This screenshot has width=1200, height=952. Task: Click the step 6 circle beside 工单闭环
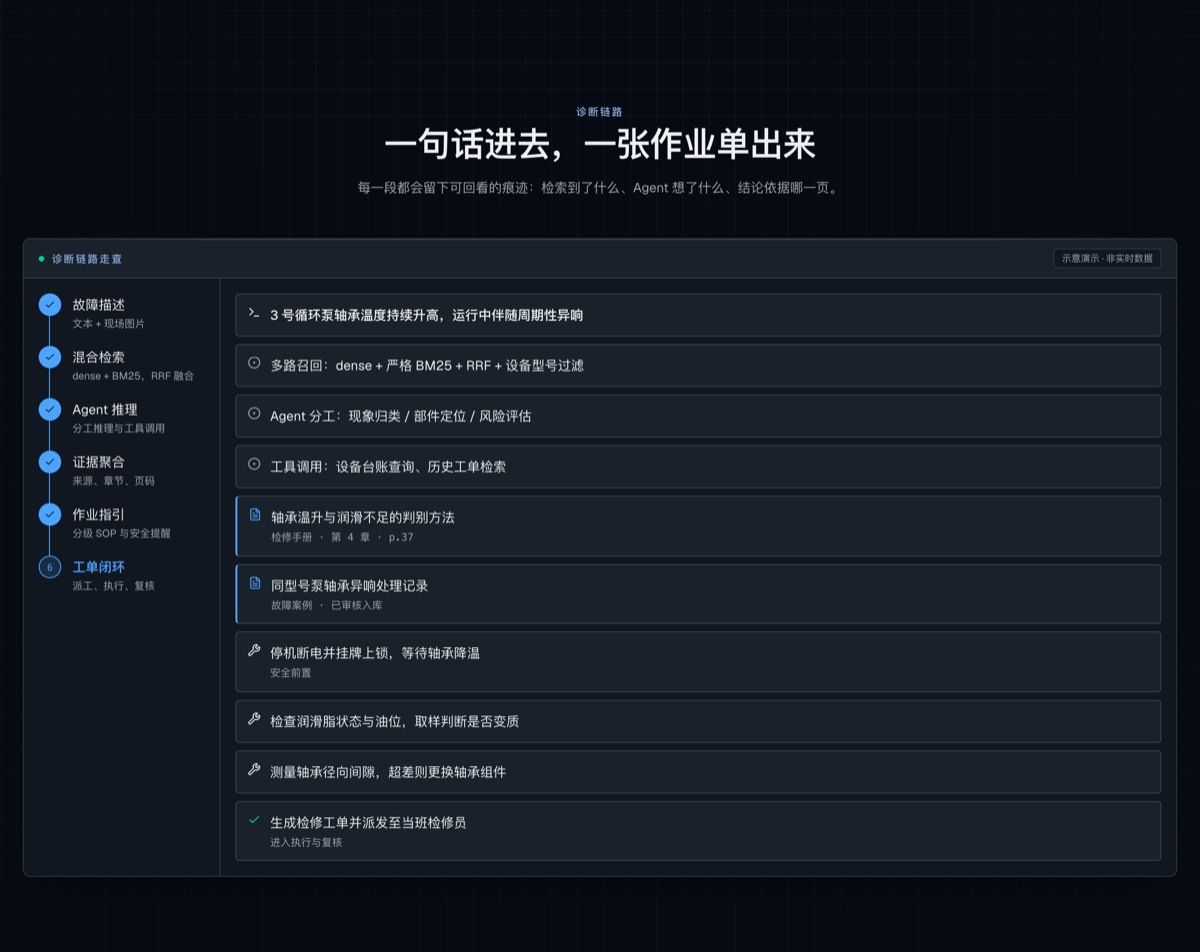click(x=50, y=567)
